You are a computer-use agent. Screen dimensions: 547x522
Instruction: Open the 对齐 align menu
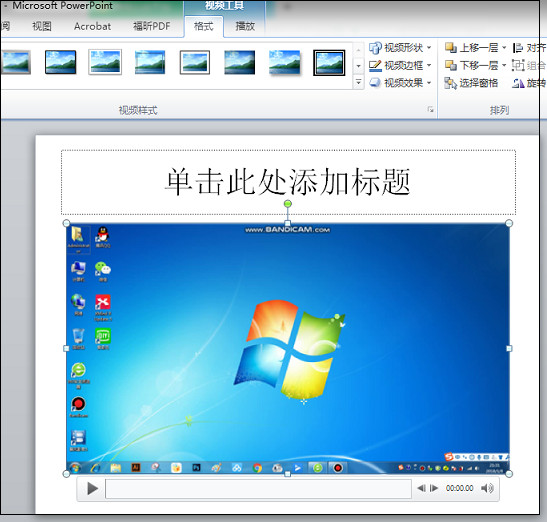530,47
